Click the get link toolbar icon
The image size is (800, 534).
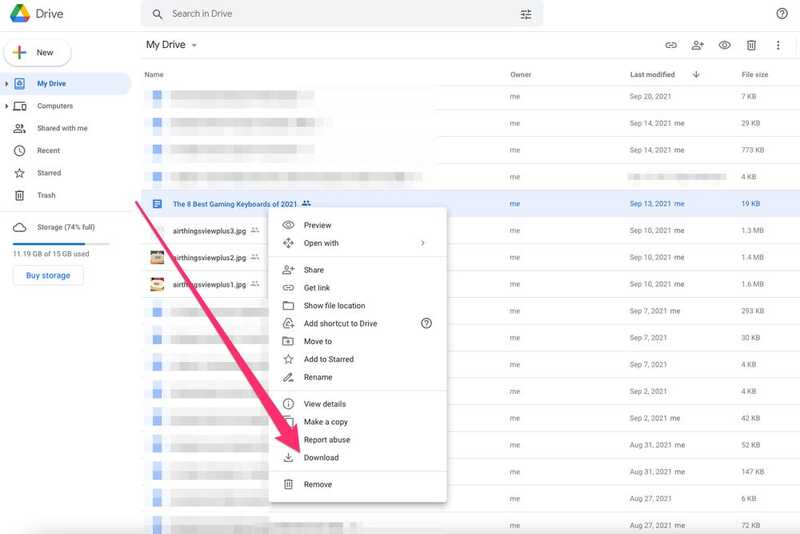[x=671, y=45]
